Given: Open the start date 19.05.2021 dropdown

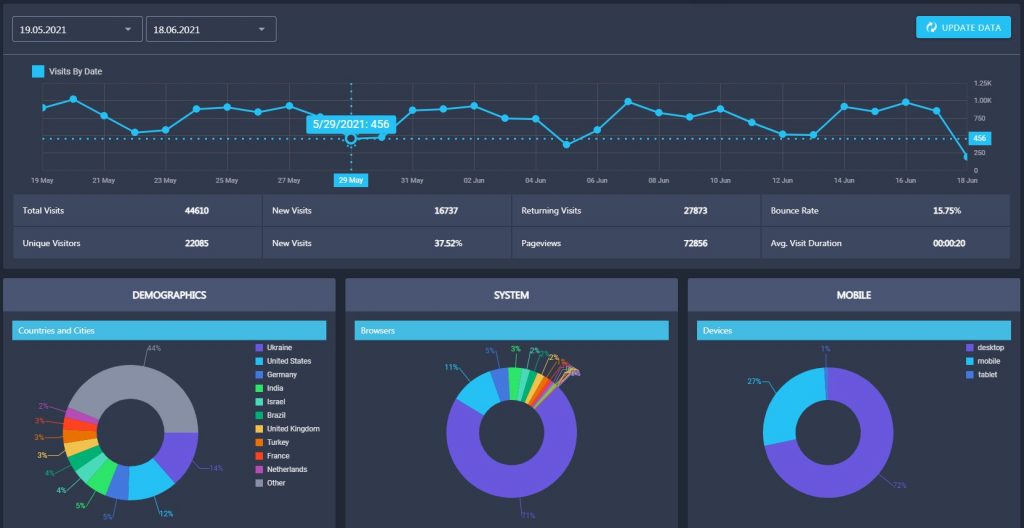Looking at the screenshot, I should pos(77,29).
